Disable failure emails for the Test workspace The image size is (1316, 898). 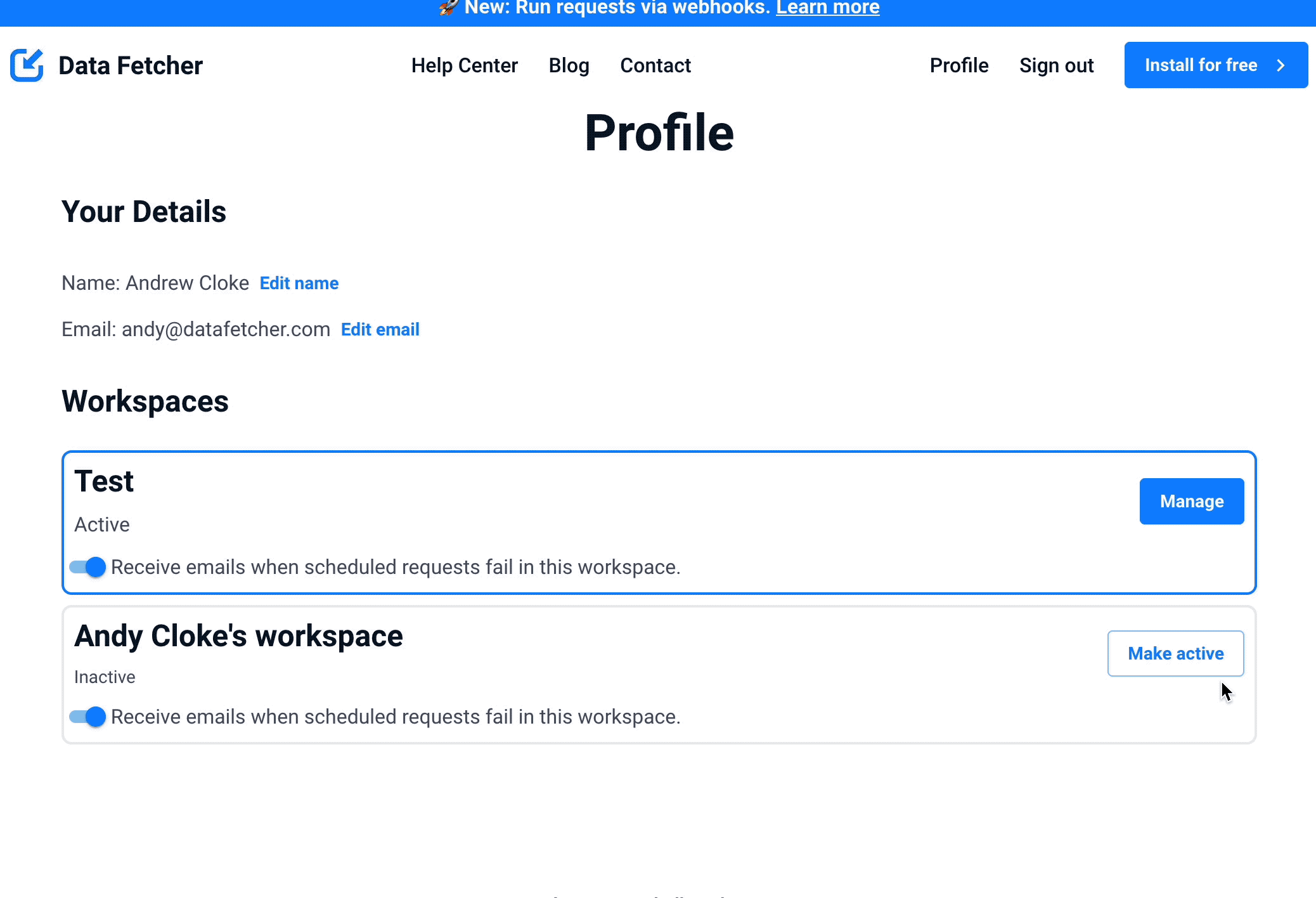87,567
